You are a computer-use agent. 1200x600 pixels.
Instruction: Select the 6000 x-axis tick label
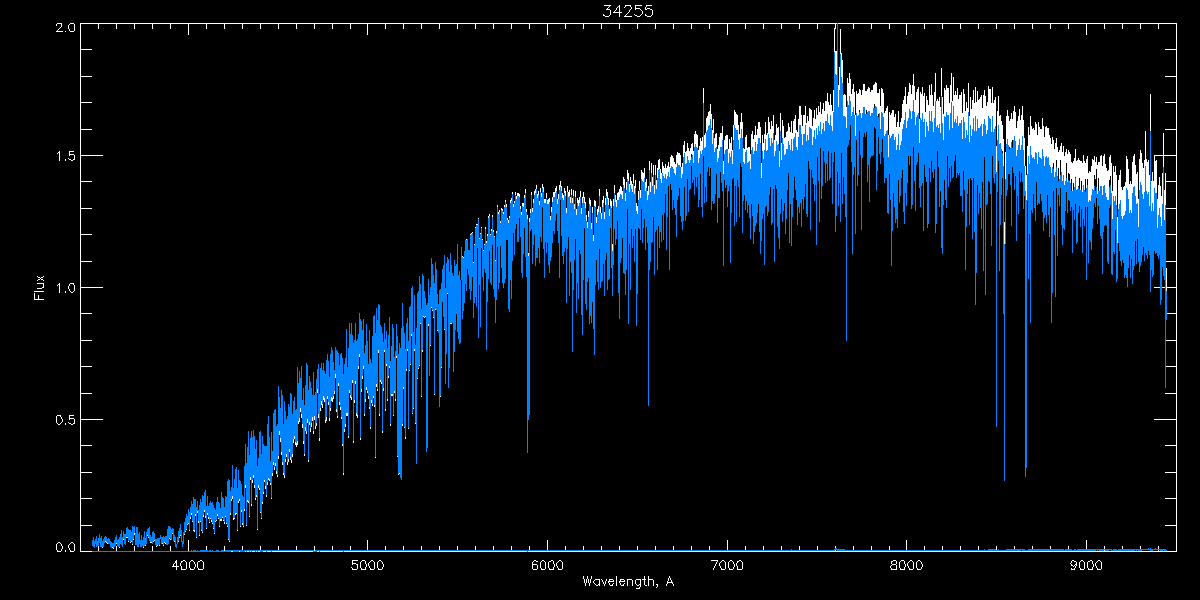(547, 565)
